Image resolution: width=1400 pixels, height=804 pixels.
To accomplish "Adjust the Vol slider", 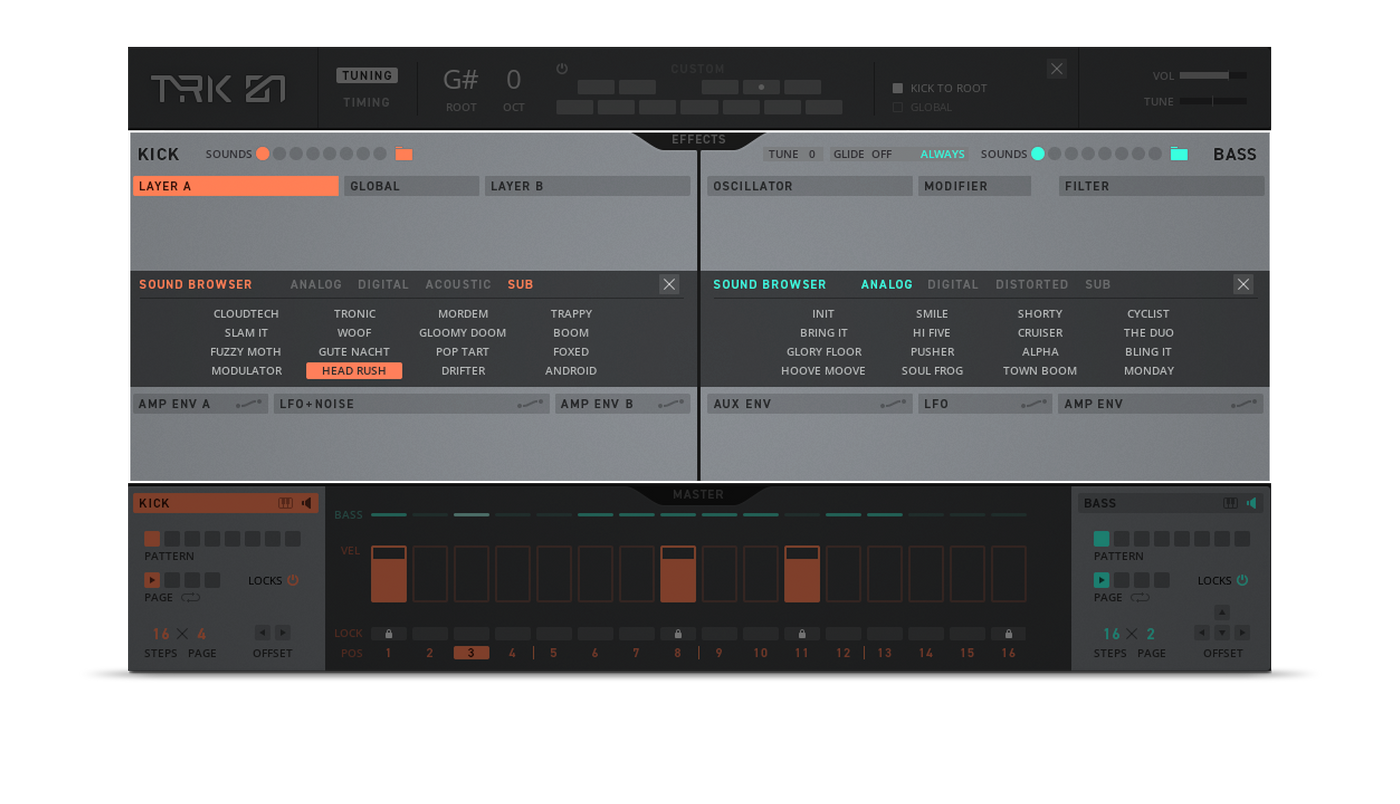I will [x=1213, y=75].
